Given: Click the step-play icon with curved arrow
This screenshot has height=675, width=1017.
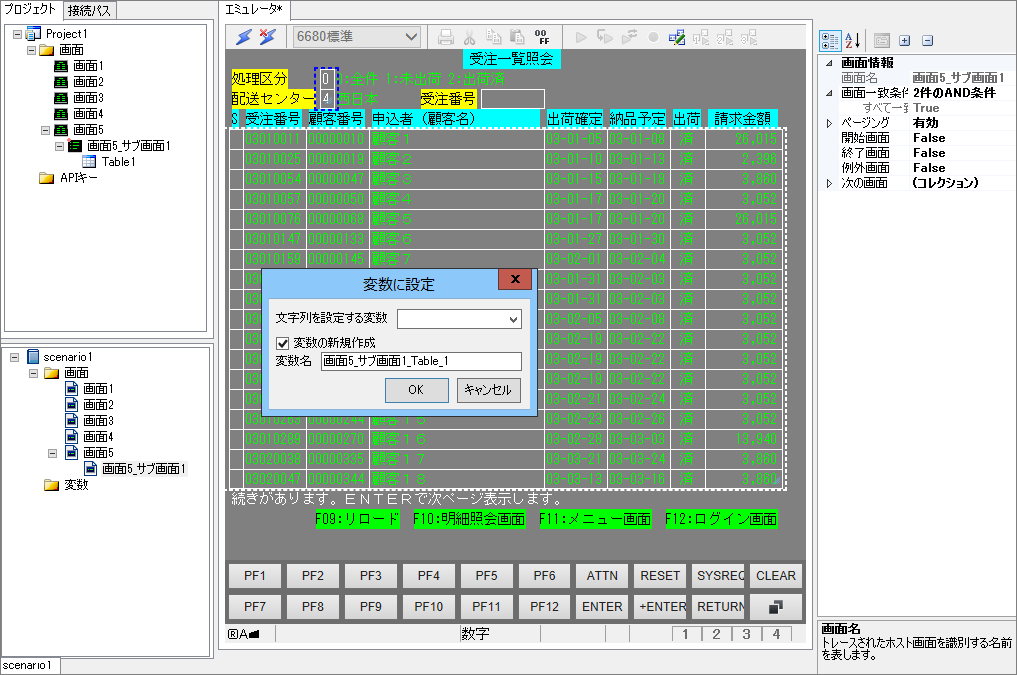Looking at the screenshot, I should [604, 38].
